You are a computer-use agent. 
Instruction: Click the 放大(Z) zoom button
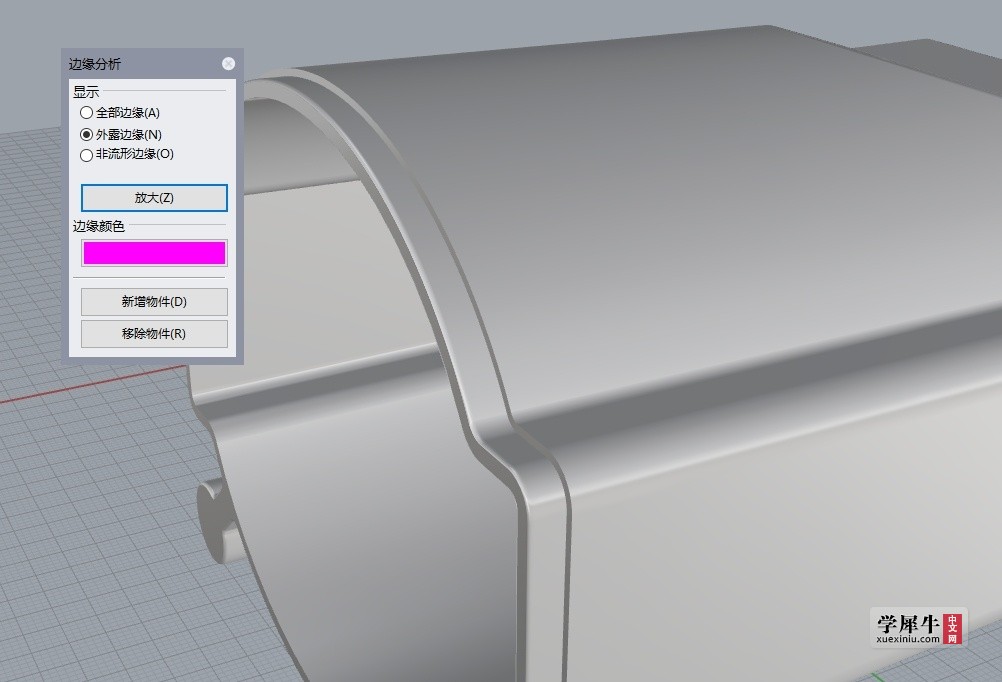[x=154, y=198]
